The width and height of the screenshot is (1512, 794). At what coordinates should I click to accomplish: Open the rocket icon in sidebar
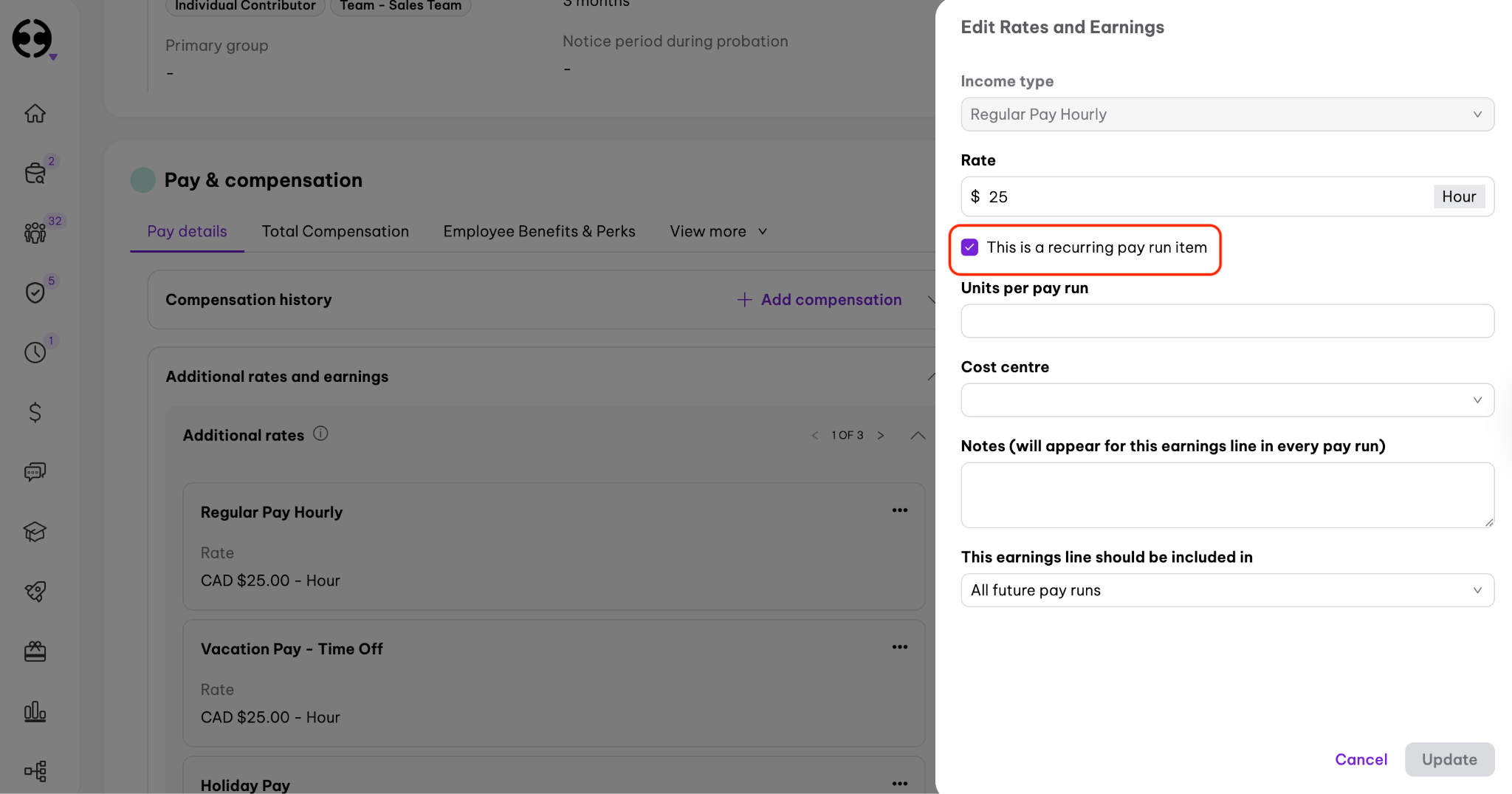tap(35, 592)
